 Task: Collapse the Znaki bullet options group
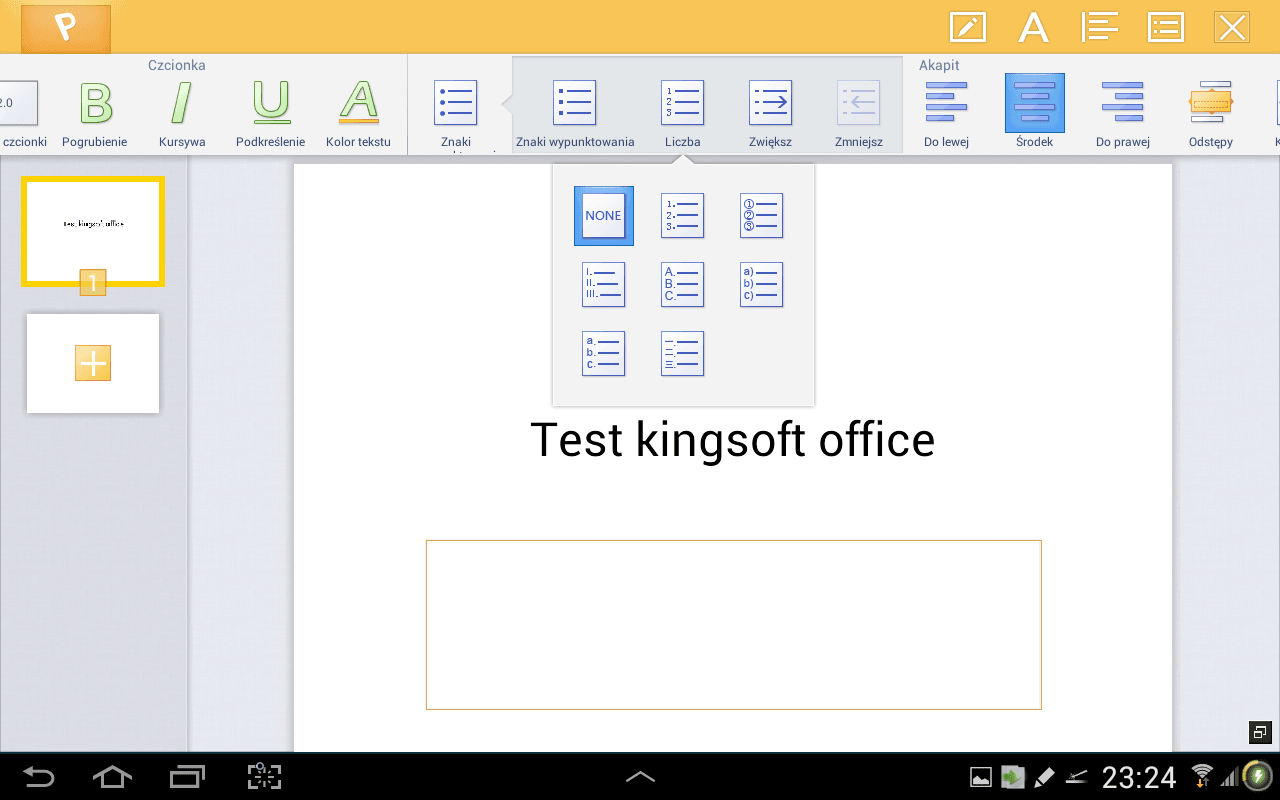[455, 113]
